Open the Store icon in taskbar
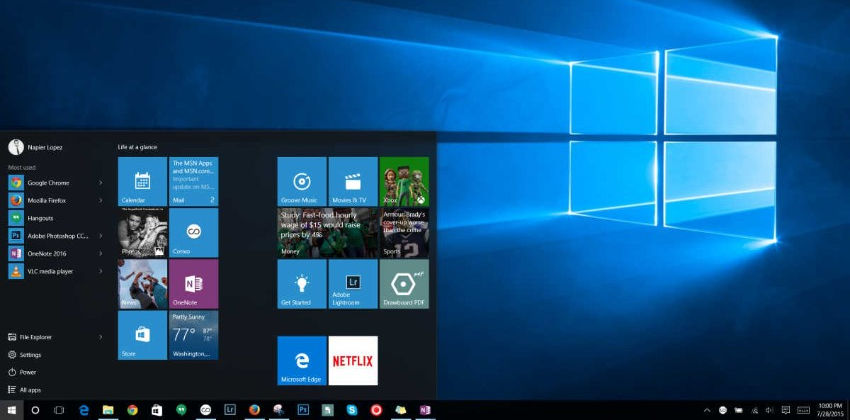This screenshot has width=850, height=420. pos(157,410)
